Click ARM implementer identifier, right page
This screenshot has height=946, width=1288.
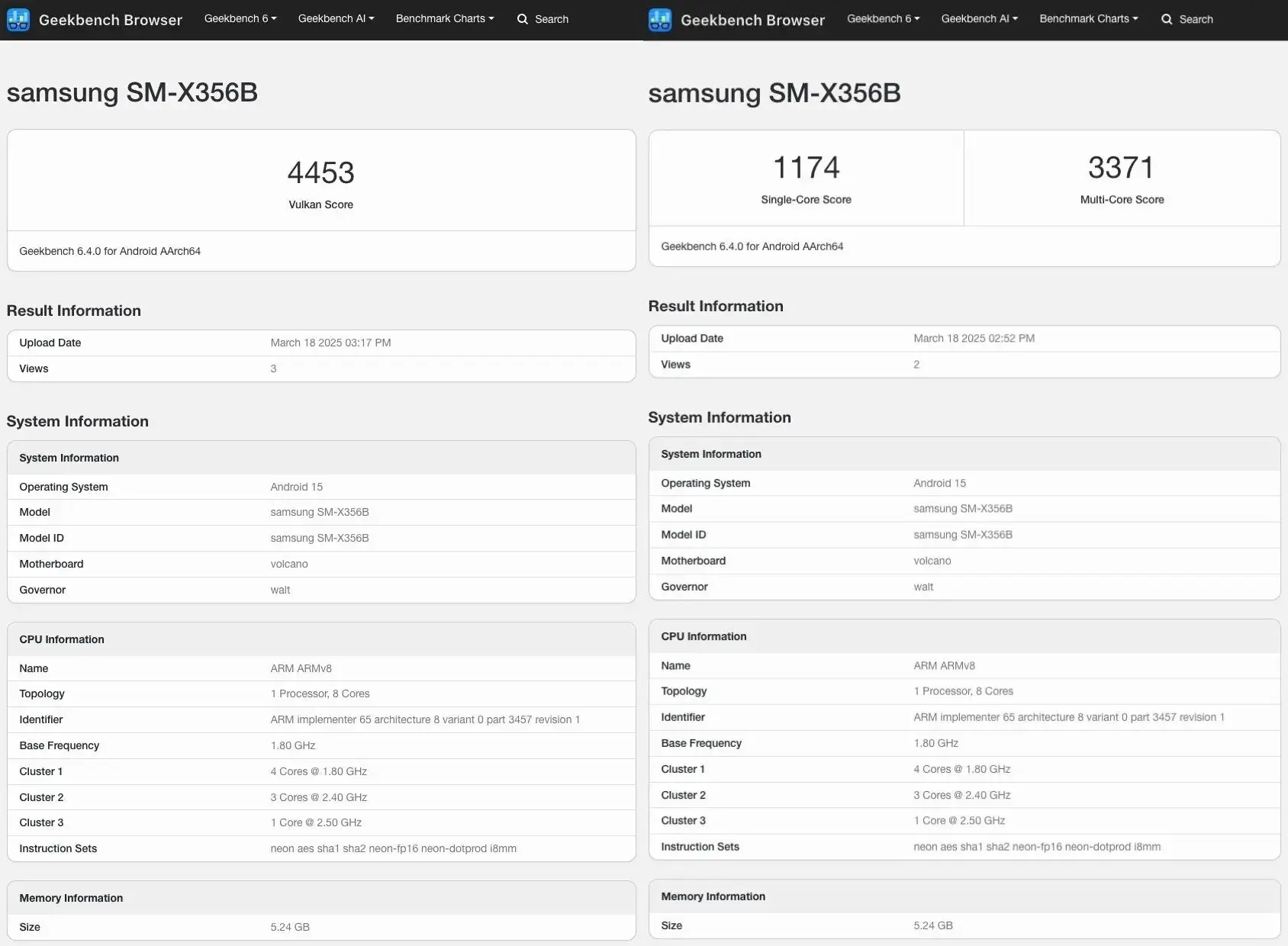1069,718
